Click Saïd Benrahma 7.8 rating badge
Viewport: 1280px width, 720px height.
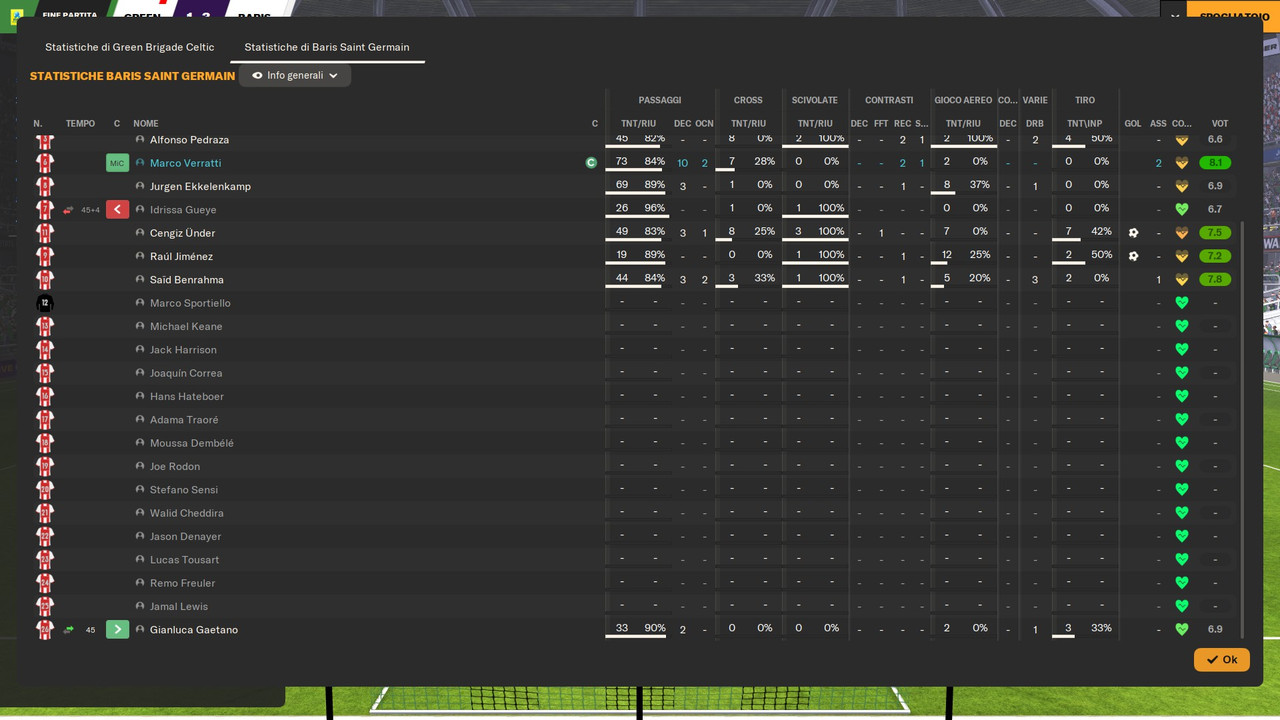click(x=1215, y=280)
